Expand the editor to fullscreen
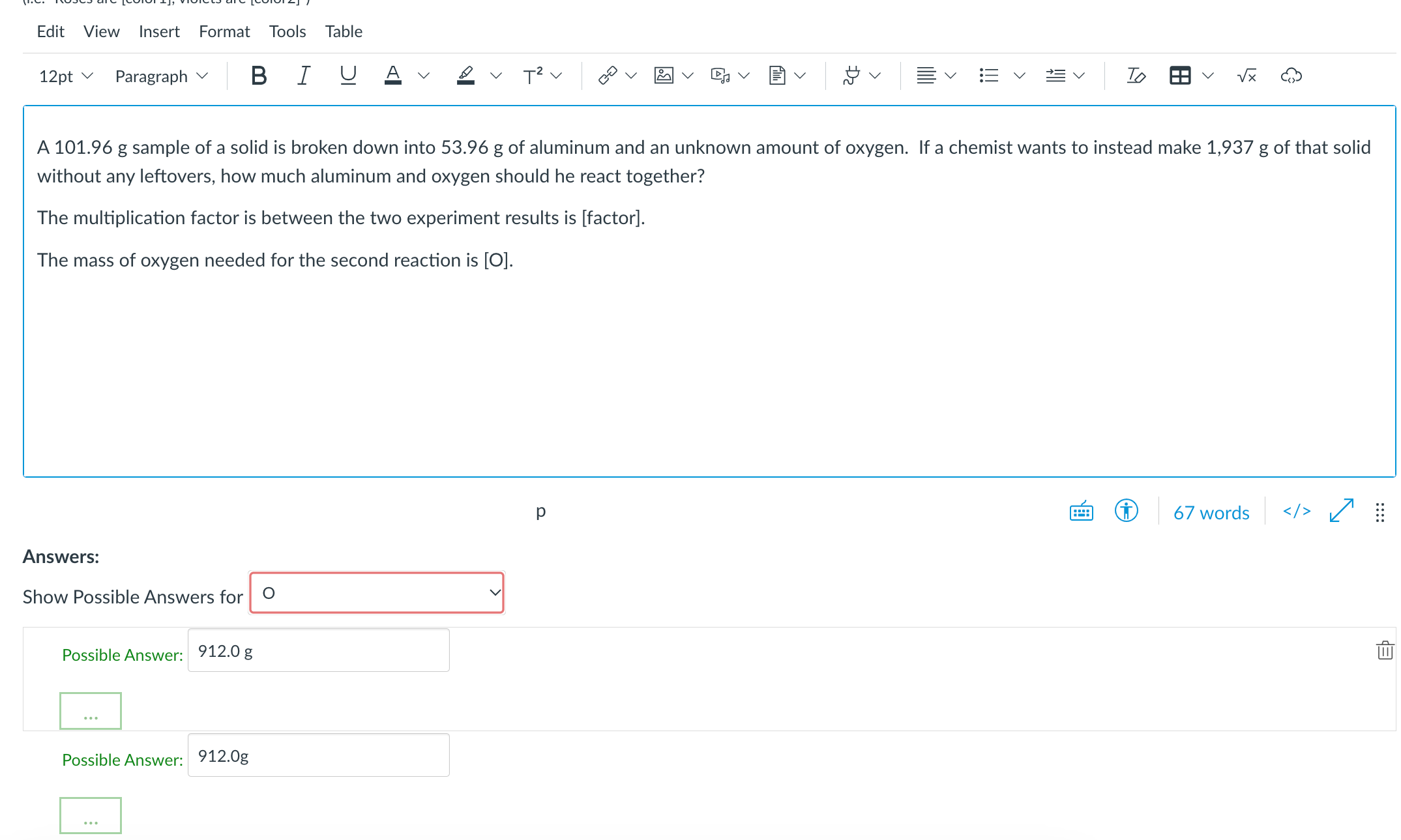Screen dimensions: 1401x840 point(1340,512)
